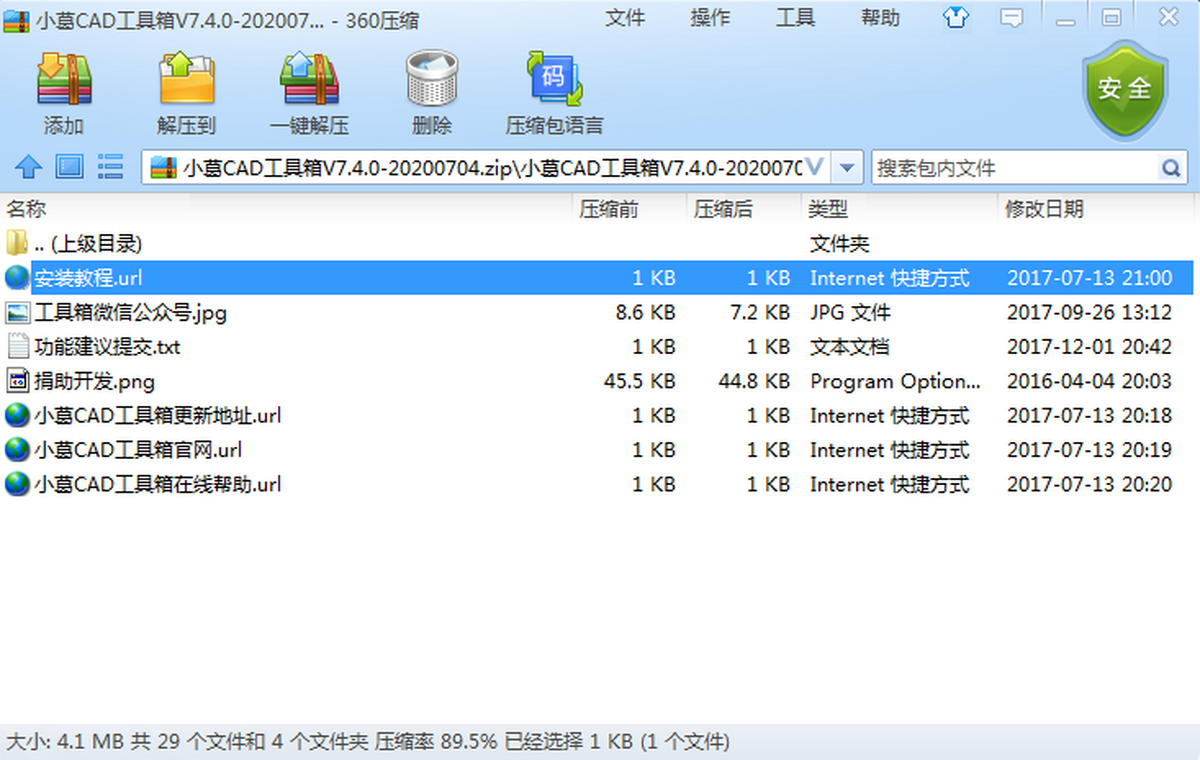Click the search magnifier icon
The height and width of the screenshot is (760, 1200).
click(x=1170, y=168)
